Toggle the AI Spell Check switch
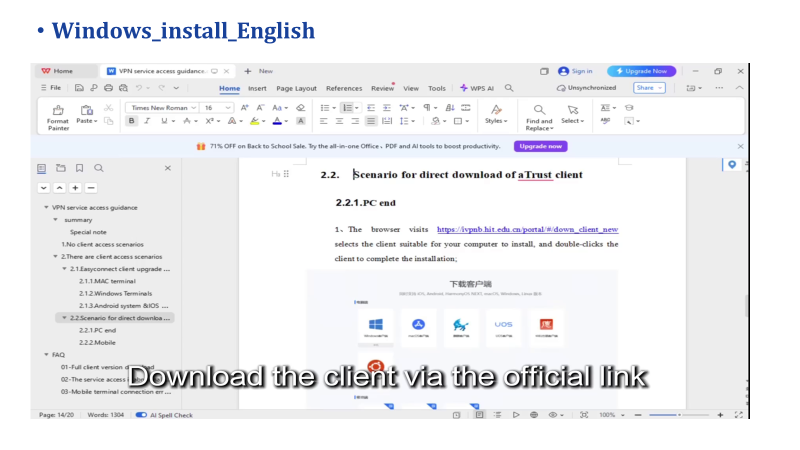Screen dimensions: 800x450 point(141,415)
